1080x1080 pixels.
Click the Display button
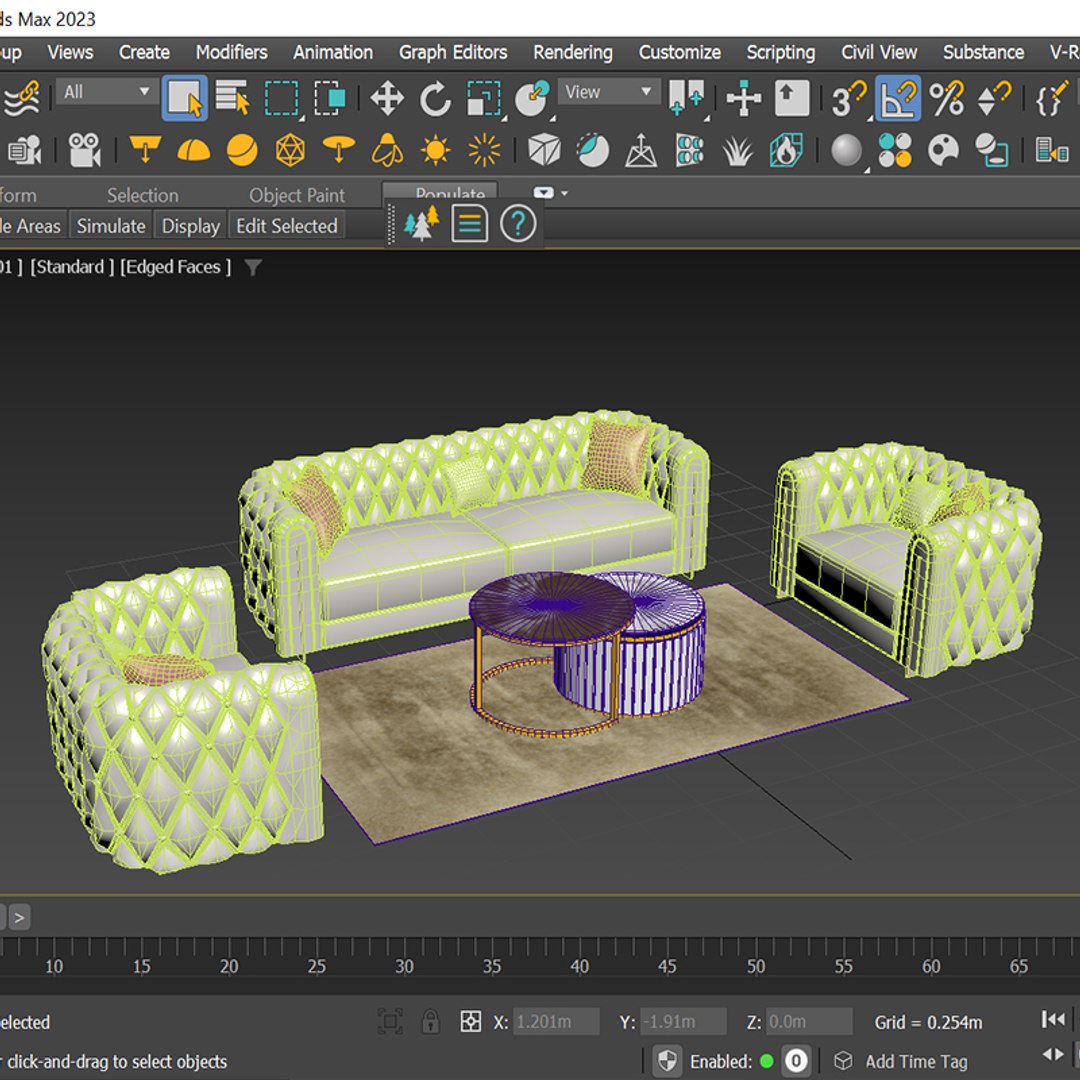(191, 226)
